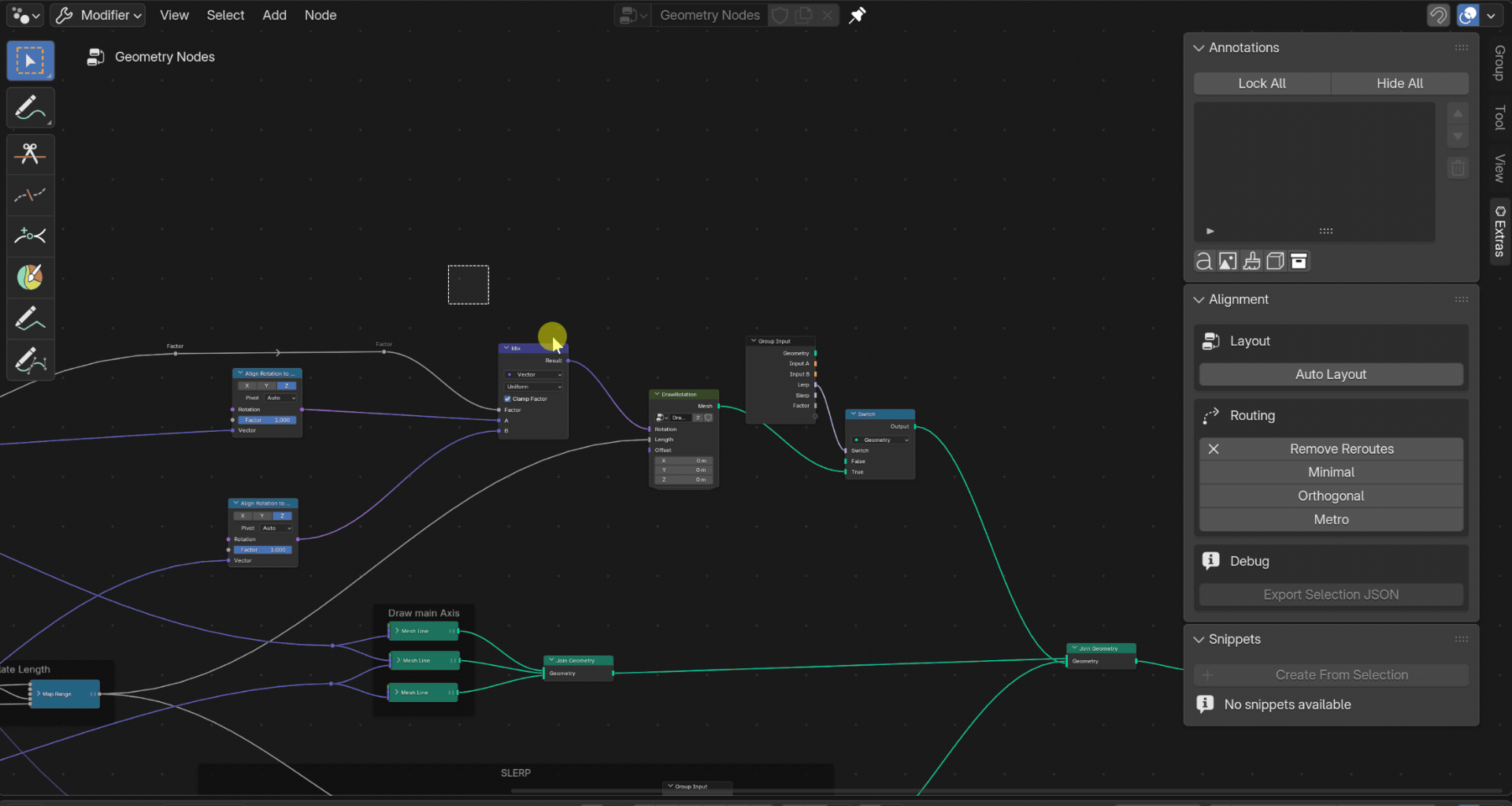This screenshot has width=1512, height=806.
Task: Collapse the Snippets panel
Action: click(1199, 639)
